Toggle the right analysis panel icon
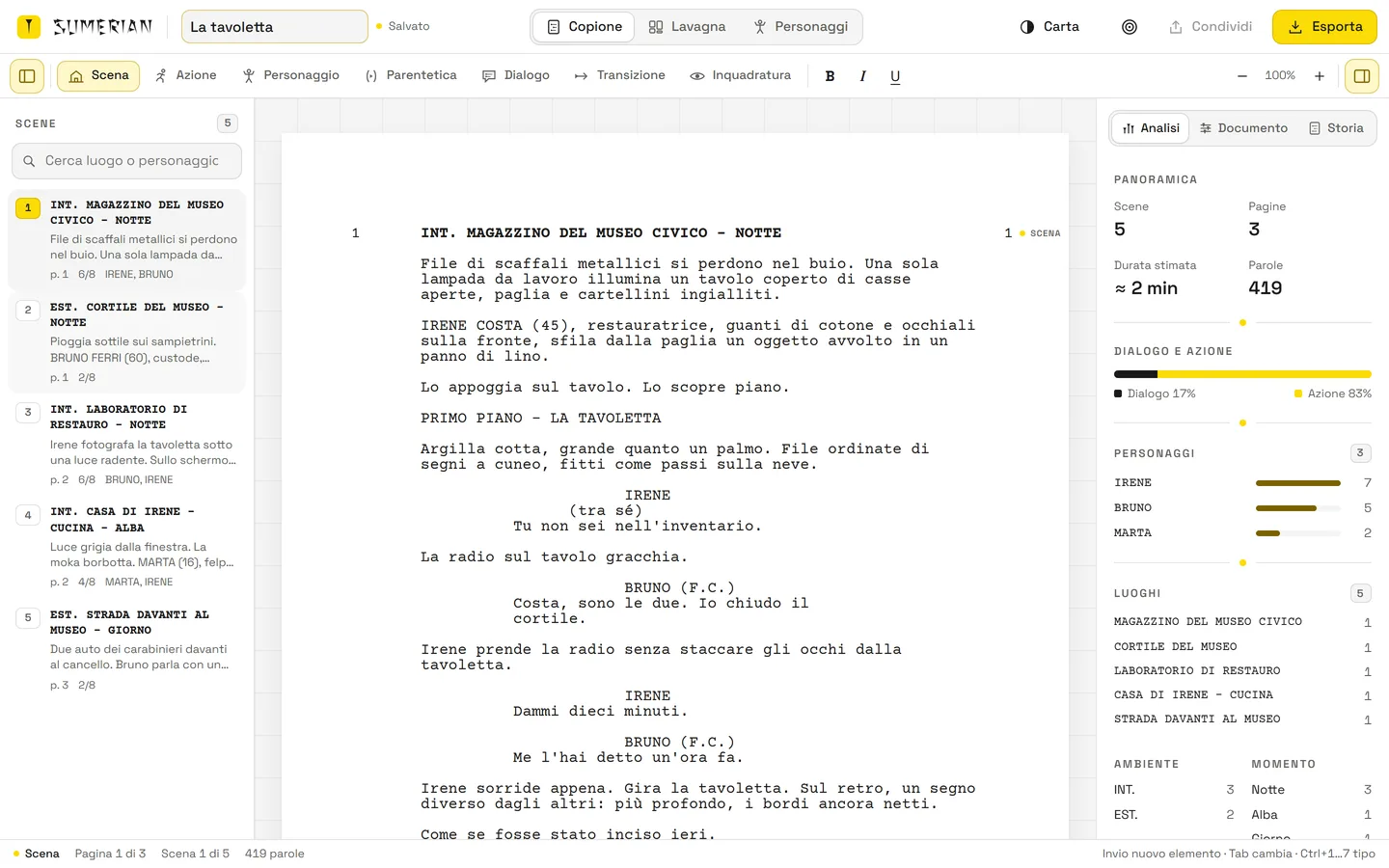 pyautogui.click(x=1361, y=76)
